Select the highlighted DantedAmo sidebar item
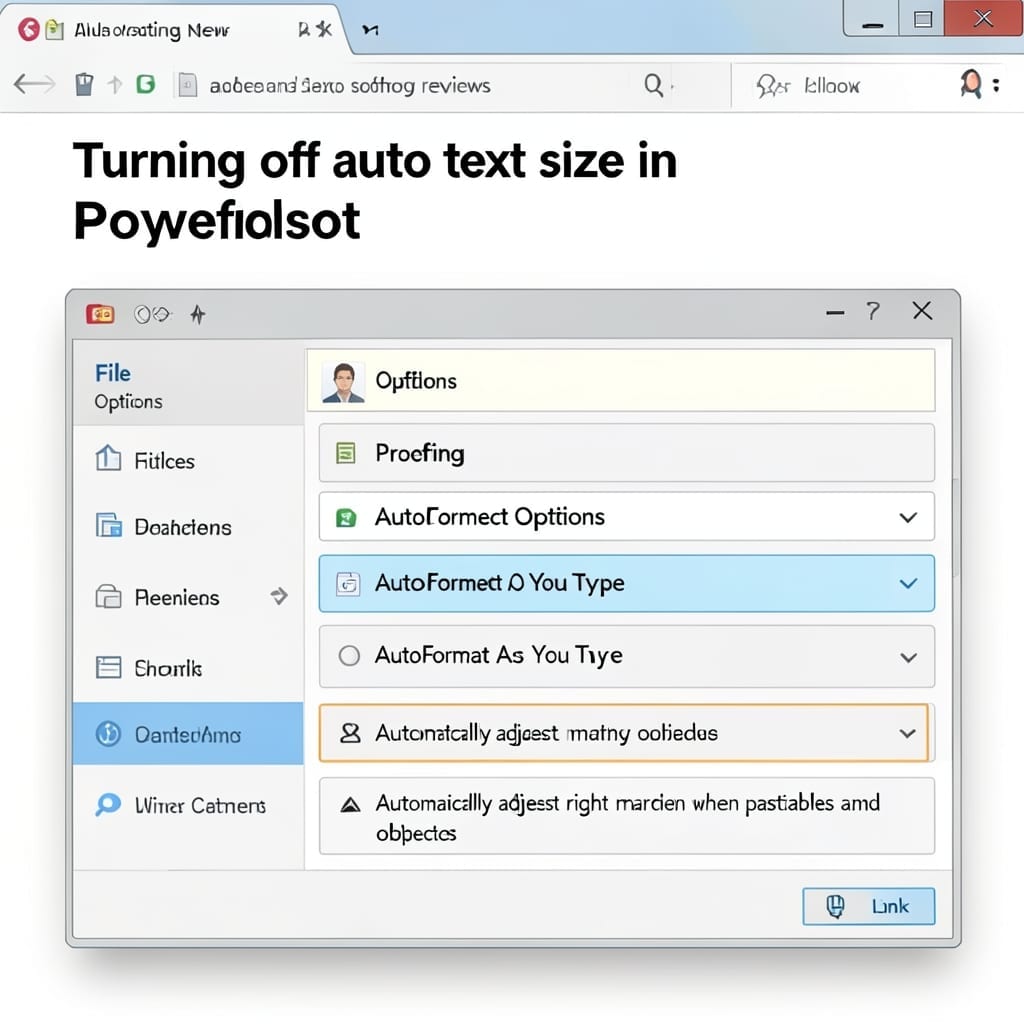 188,733
